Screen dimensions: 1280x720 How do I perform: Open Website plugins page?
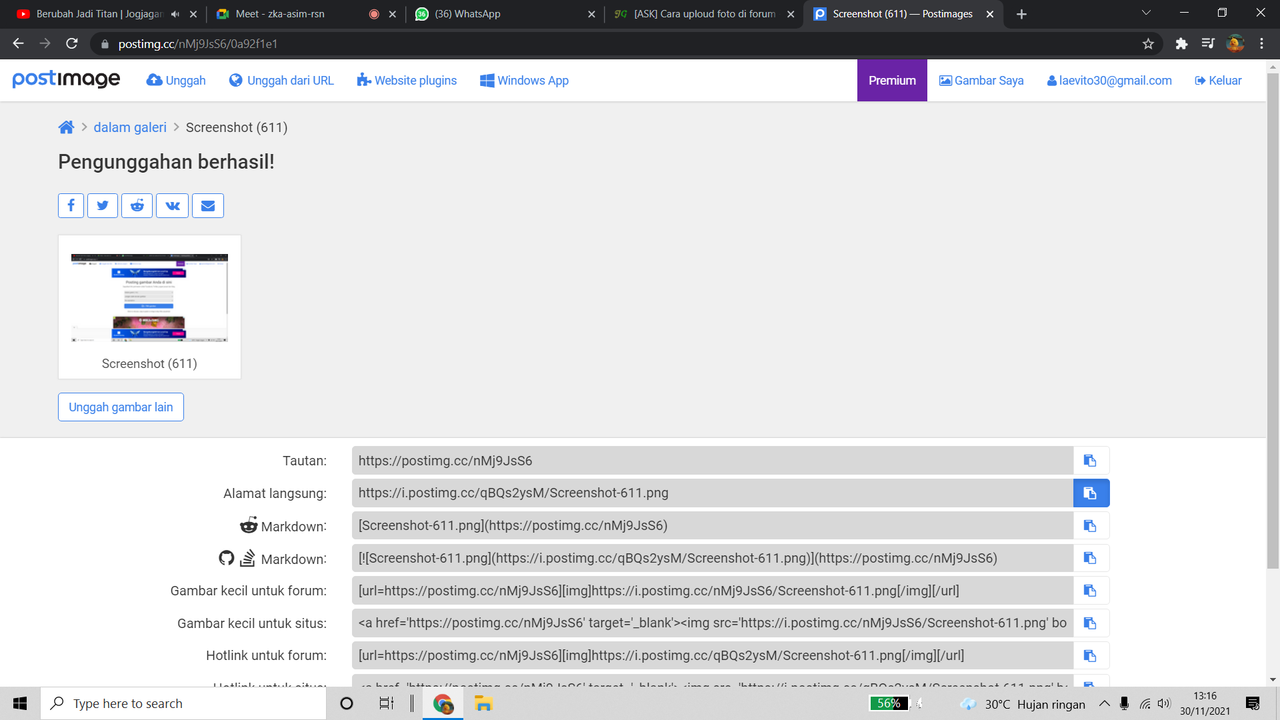click(x=407, y=80)
